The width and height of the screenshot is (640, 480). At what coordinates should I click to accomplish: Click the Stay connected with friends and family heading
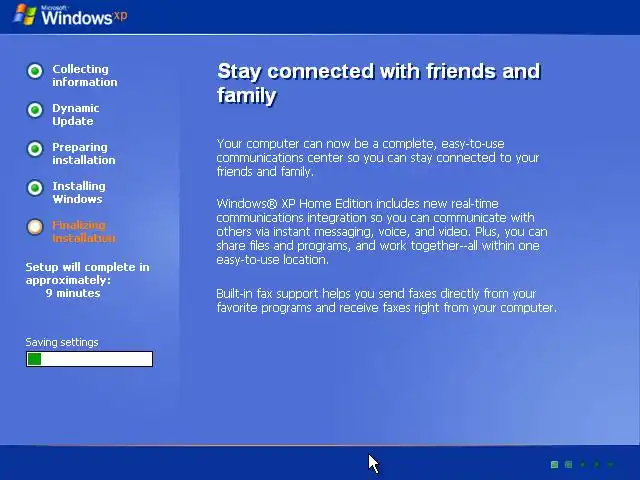379,83
